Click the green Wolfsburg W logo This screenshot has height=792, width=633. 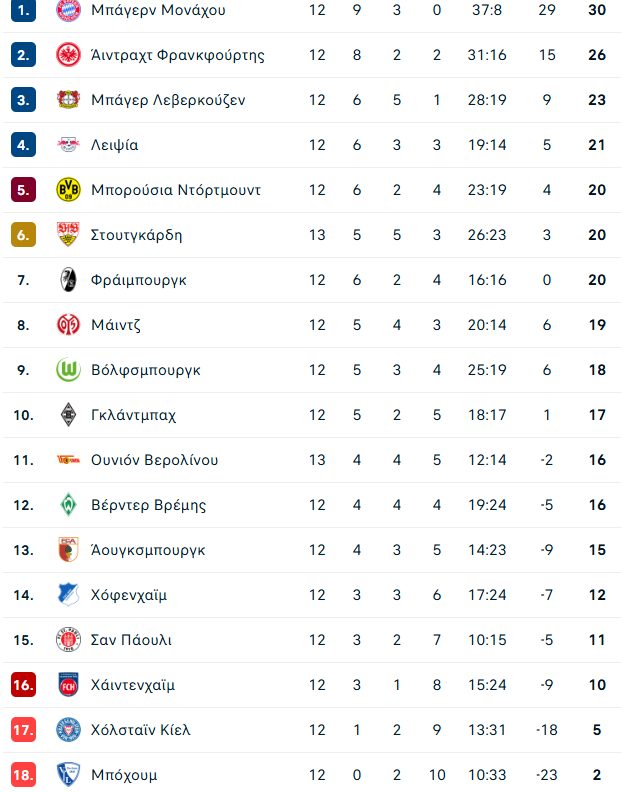68,370
